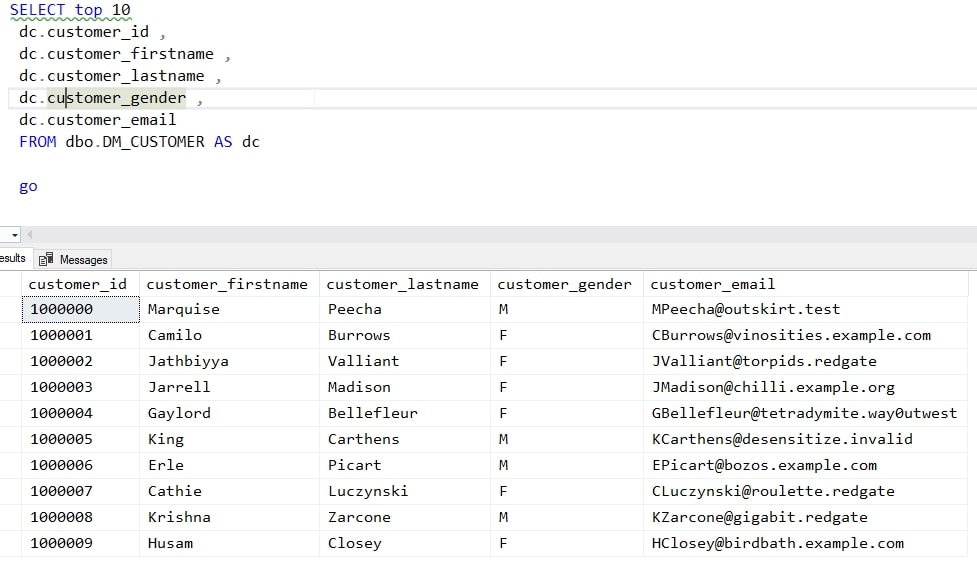The width and height of the screenshot is (977, 574).
Task: Click the horizontal scrollbar left arrow
Action: [29, 234]
